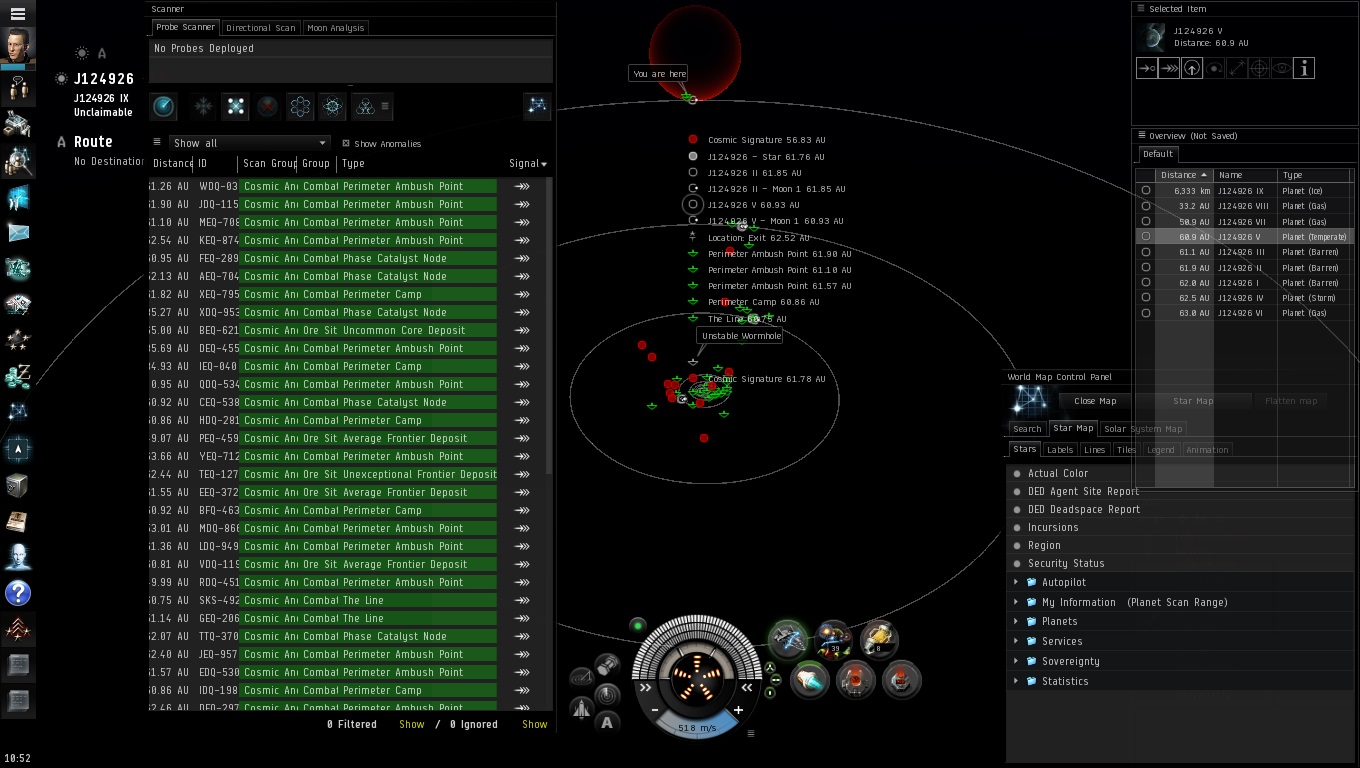
Task: Click the Look At eye icon
Action: tap(1281, 68)
